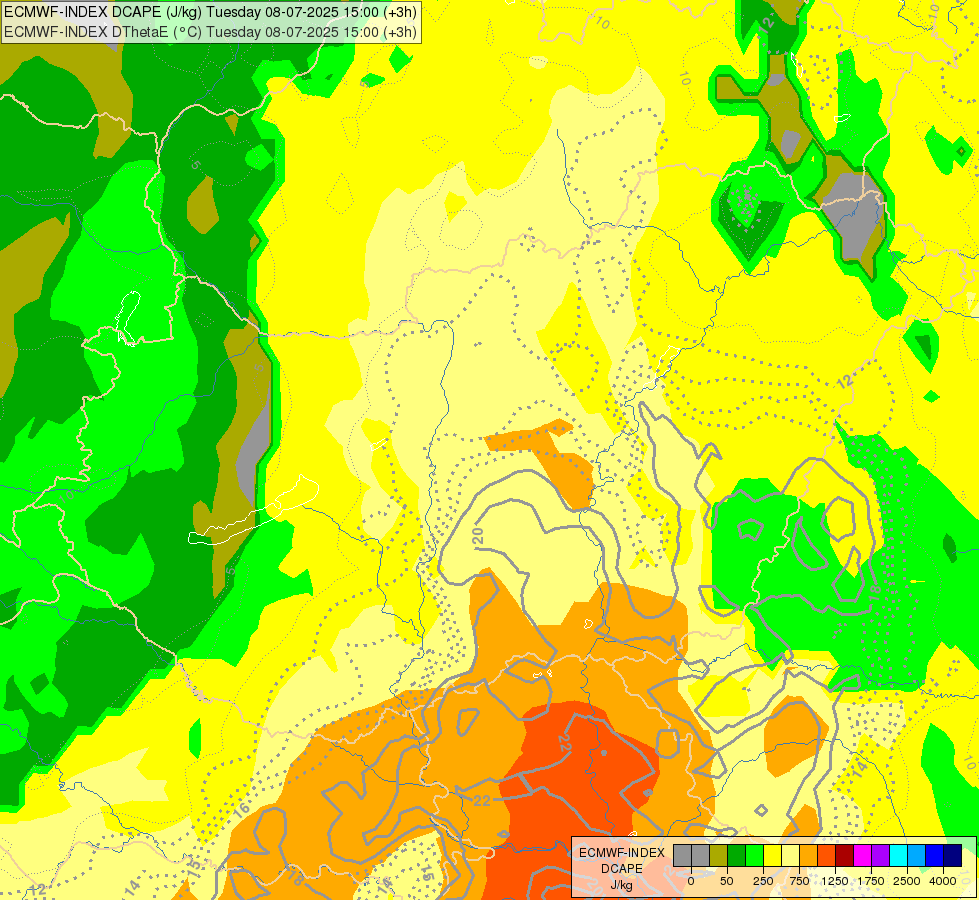The height and width of the screenshot is (900, 979).
Task: Select the bright green legend swatch
Action: [755, 855]
